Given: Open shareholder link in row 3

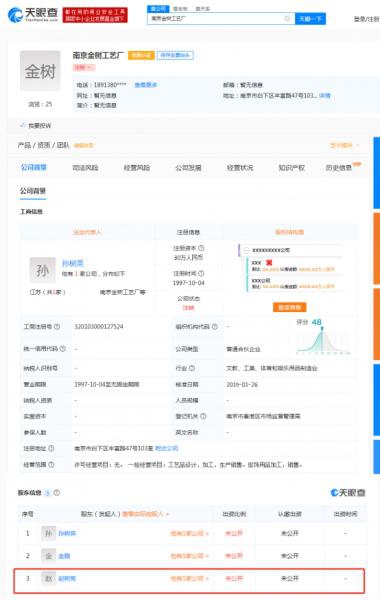Looking at the screenshot, I should pos(67,578).
